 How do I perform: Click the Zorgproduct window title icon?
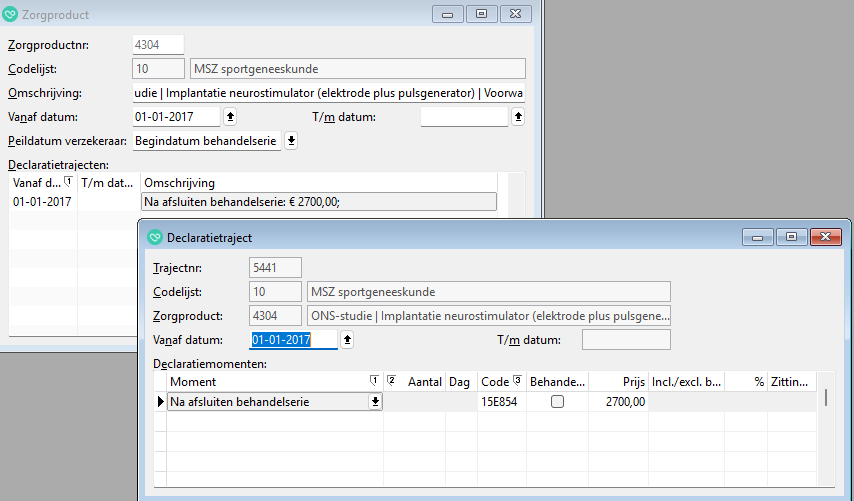tap(10, 15)
